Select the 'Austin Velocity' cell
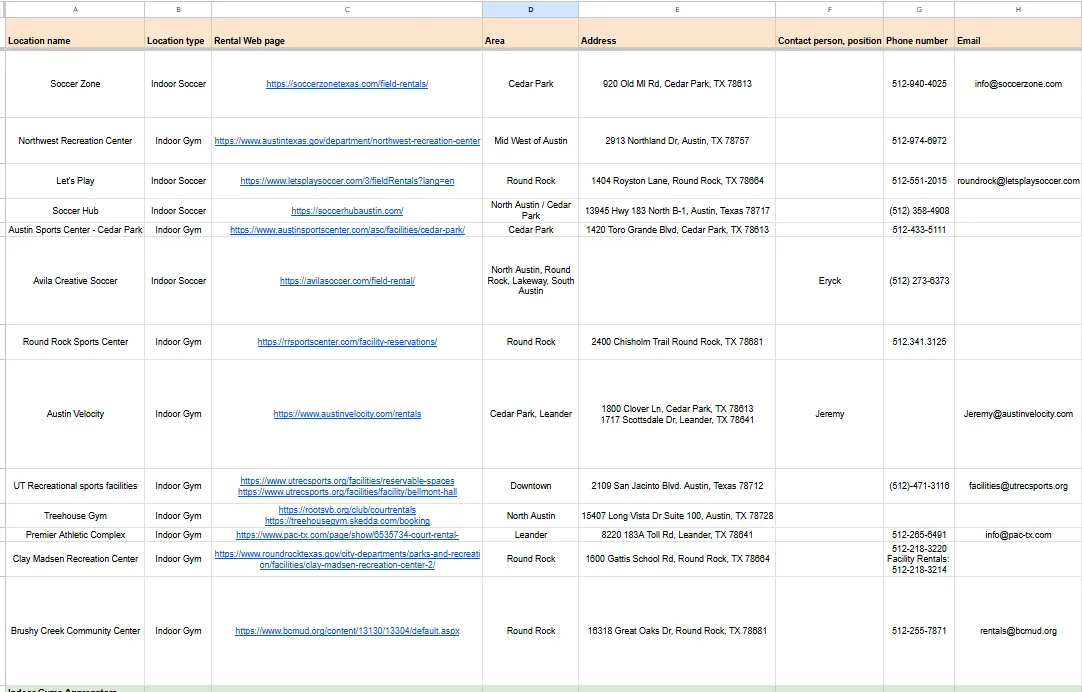The width and height of the screenshot is (1082, 692). pyautogui.click(x=75, y=414)
